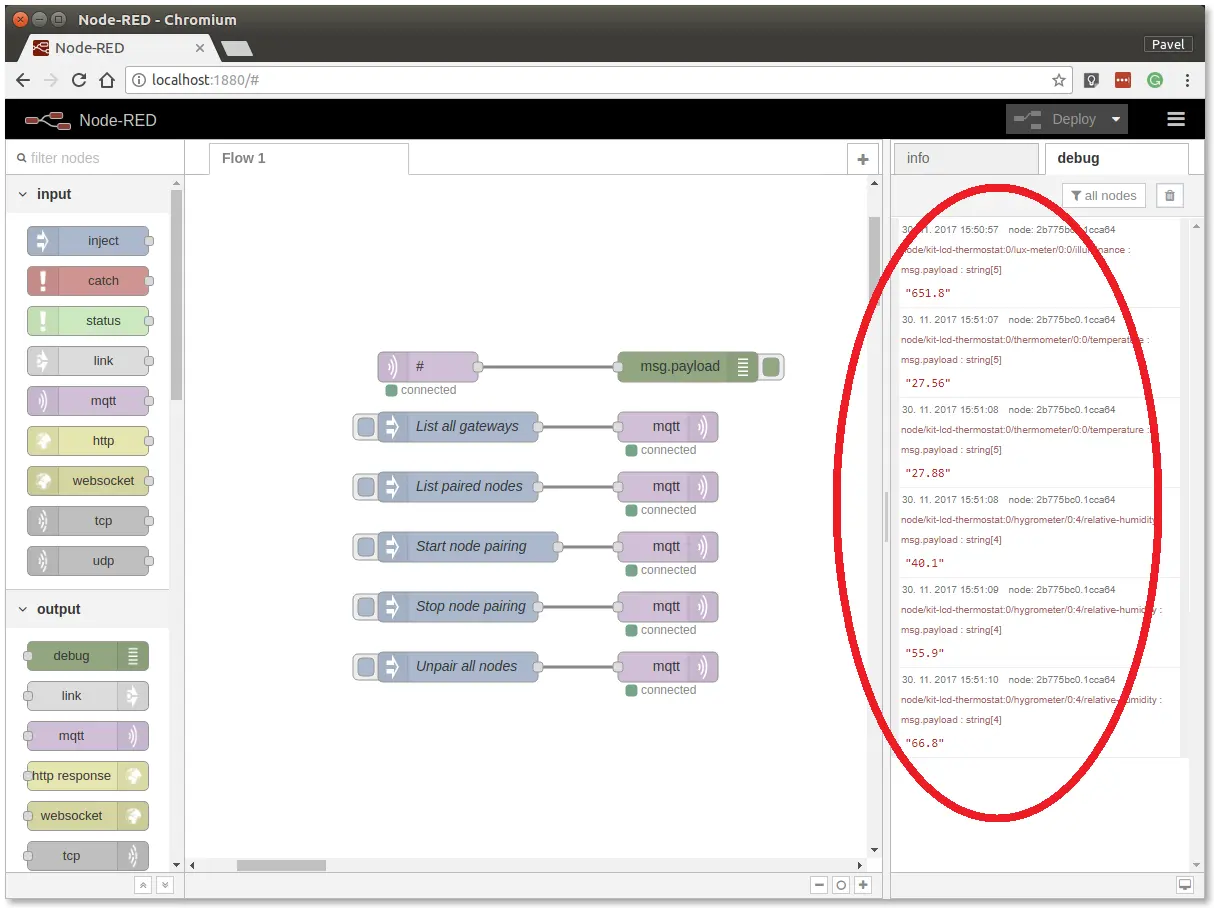Select the http response node in palette
Image resolution: width=1214 pixels, height=908 pixels.
click(x=88, y=776)
